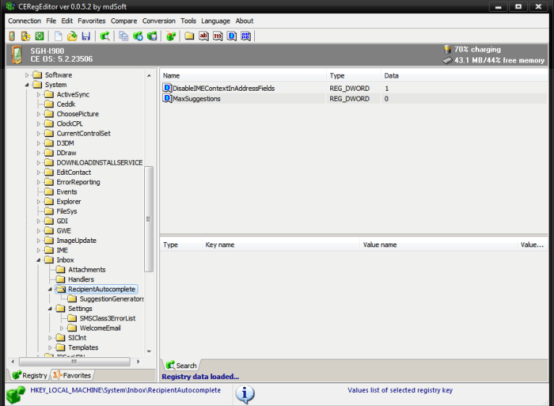Expand the Software tree node
The height and width of the screenshot is (406, 554).
(26, 75)
